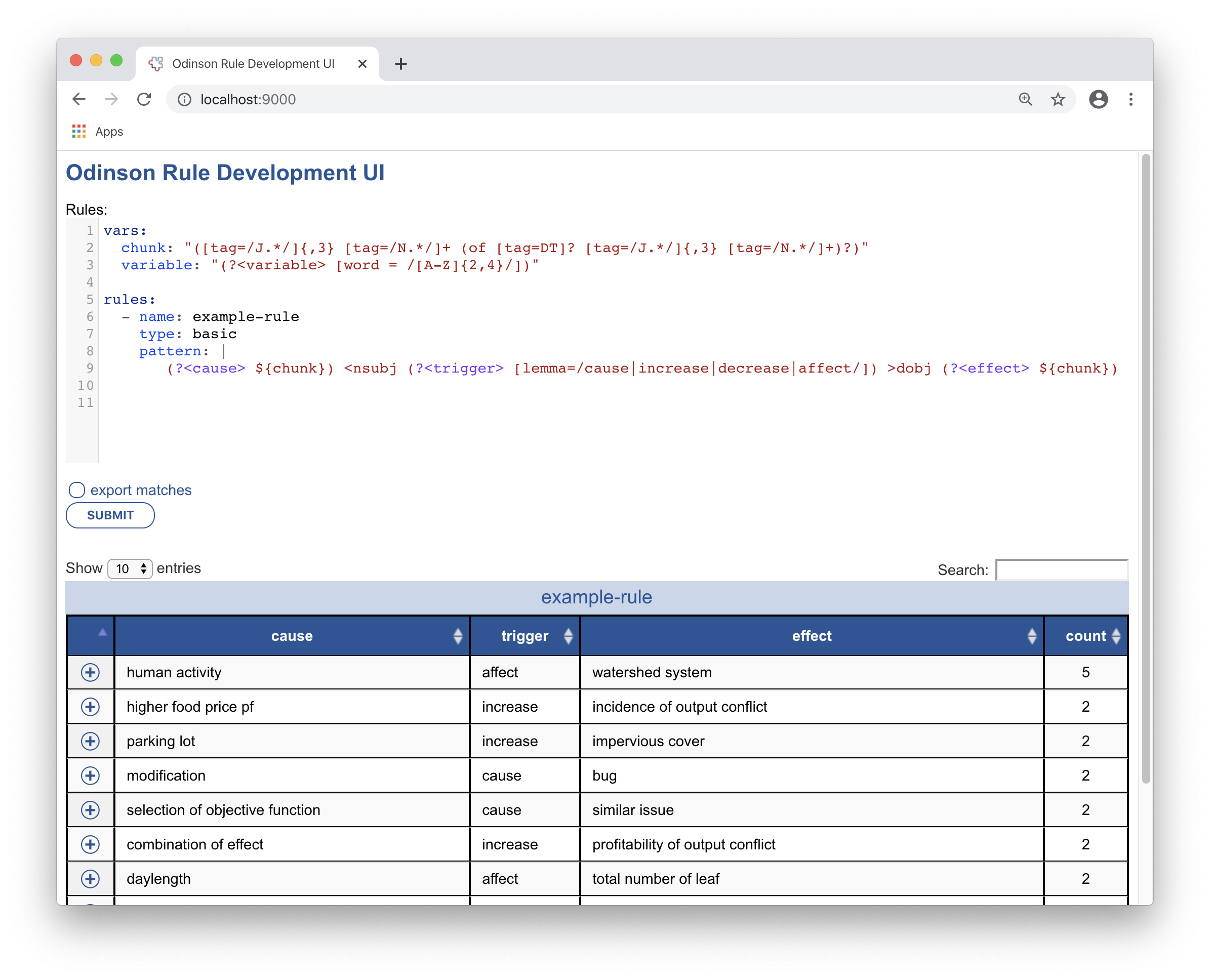This screenshot has height=980, width=1210.
Task: Open a new browser tab
Action: (401, 64)
